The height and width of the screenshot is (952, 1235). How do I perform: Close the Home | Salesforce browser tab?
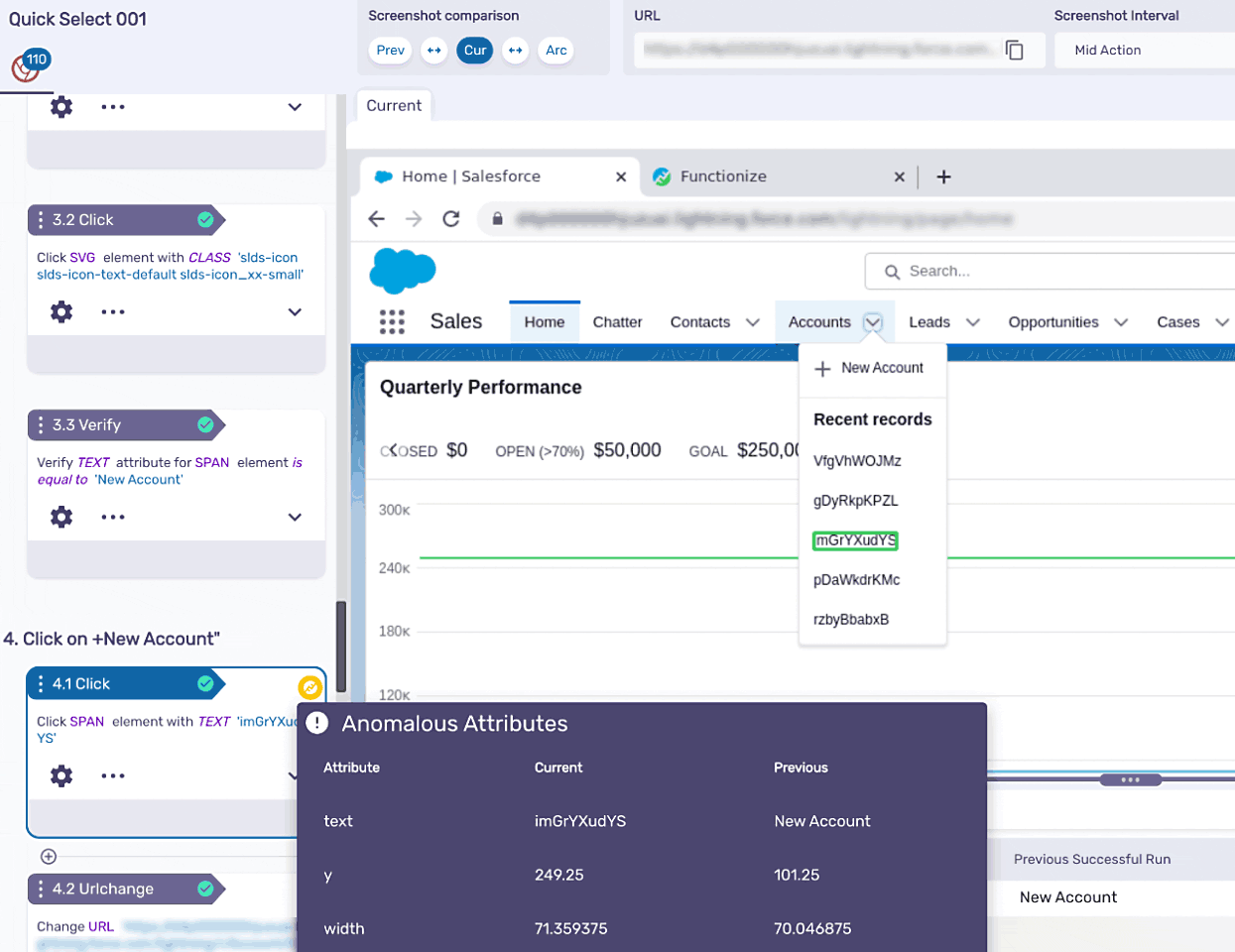(621, 177)
